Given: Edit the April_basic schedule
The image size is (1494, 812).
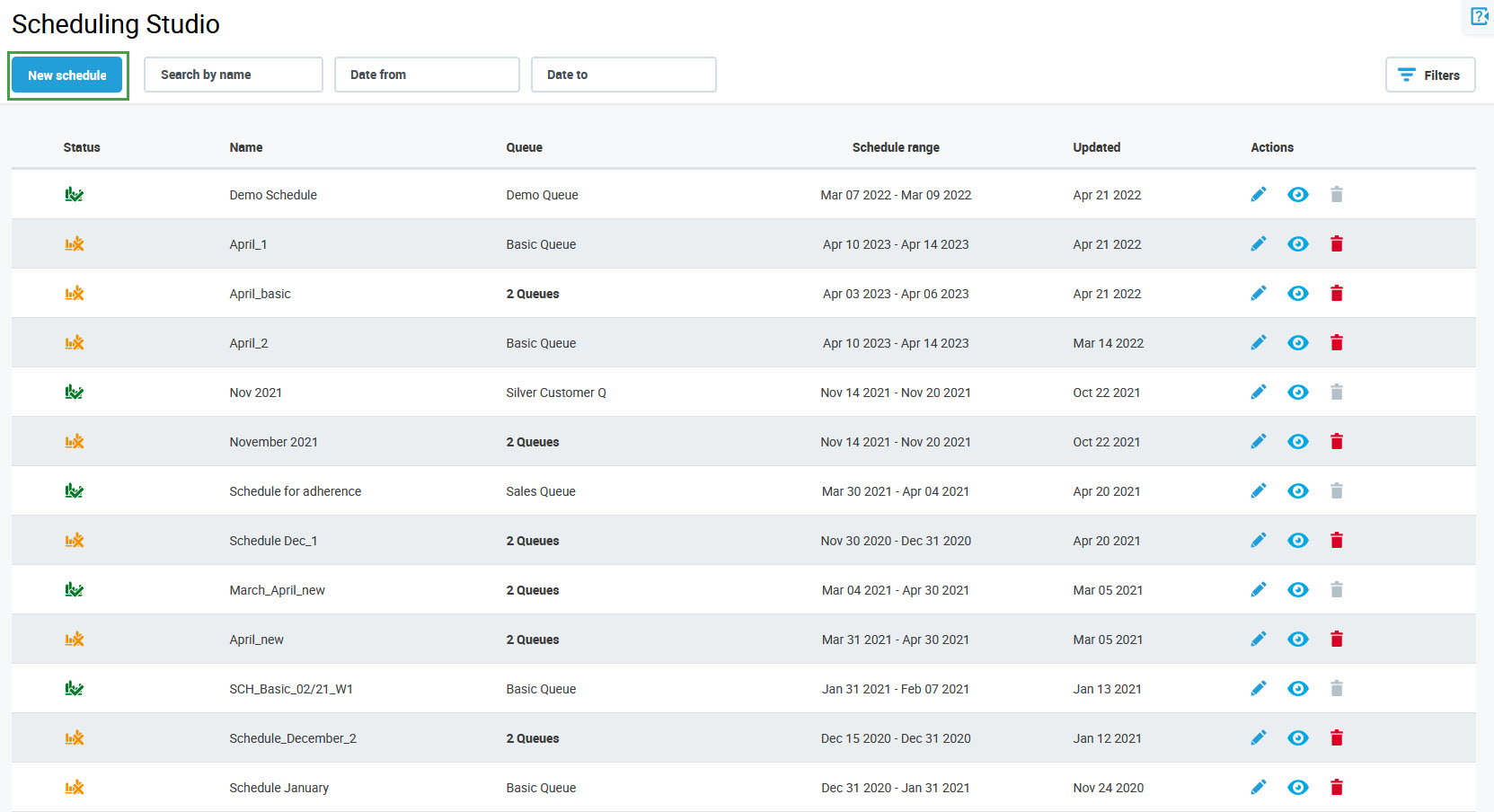Looking at the screenshot, I should point(1258,294).
